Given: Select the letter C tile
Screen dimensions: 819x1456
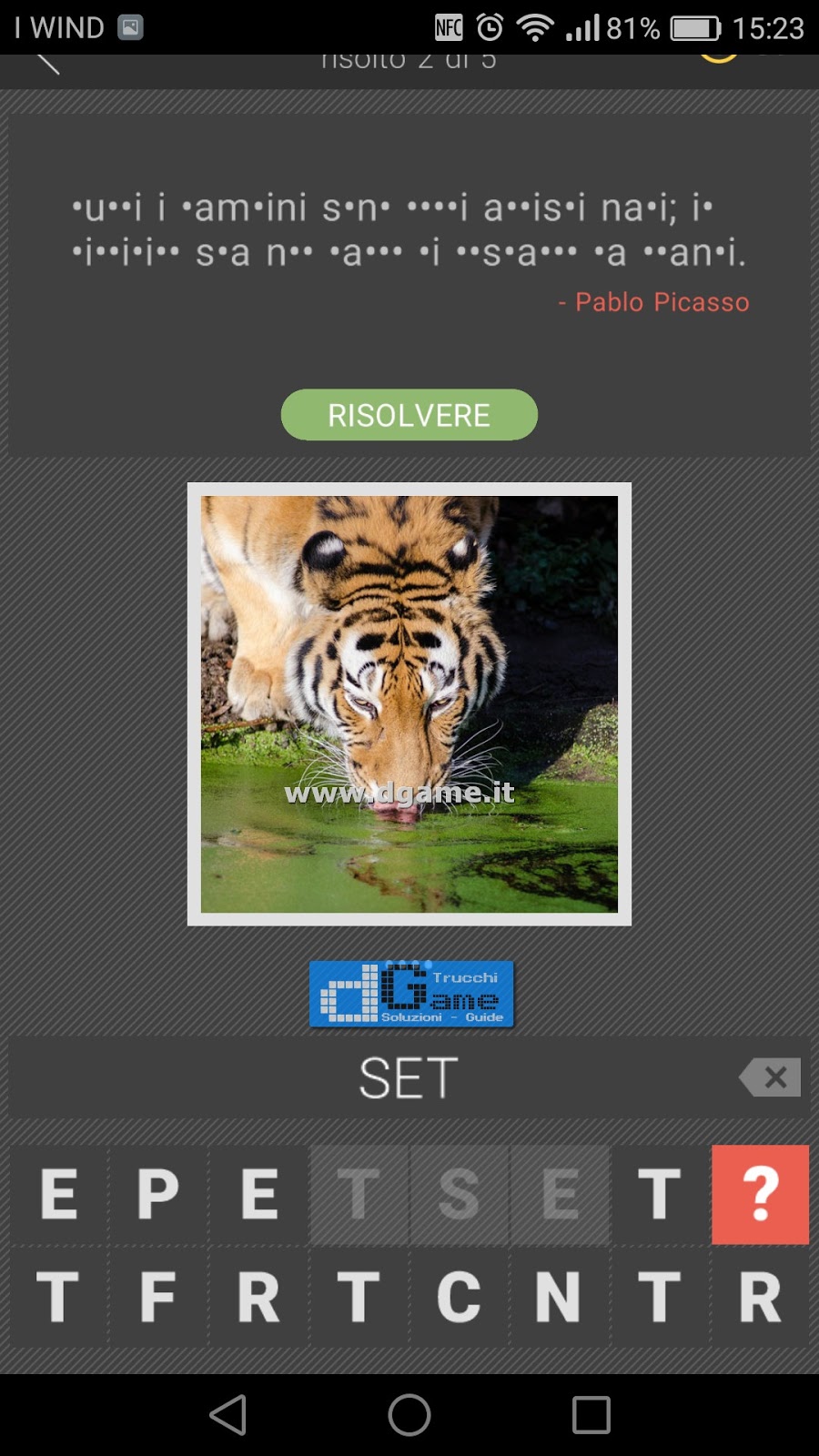Looking at the screenshot, I should (459, 1297).
